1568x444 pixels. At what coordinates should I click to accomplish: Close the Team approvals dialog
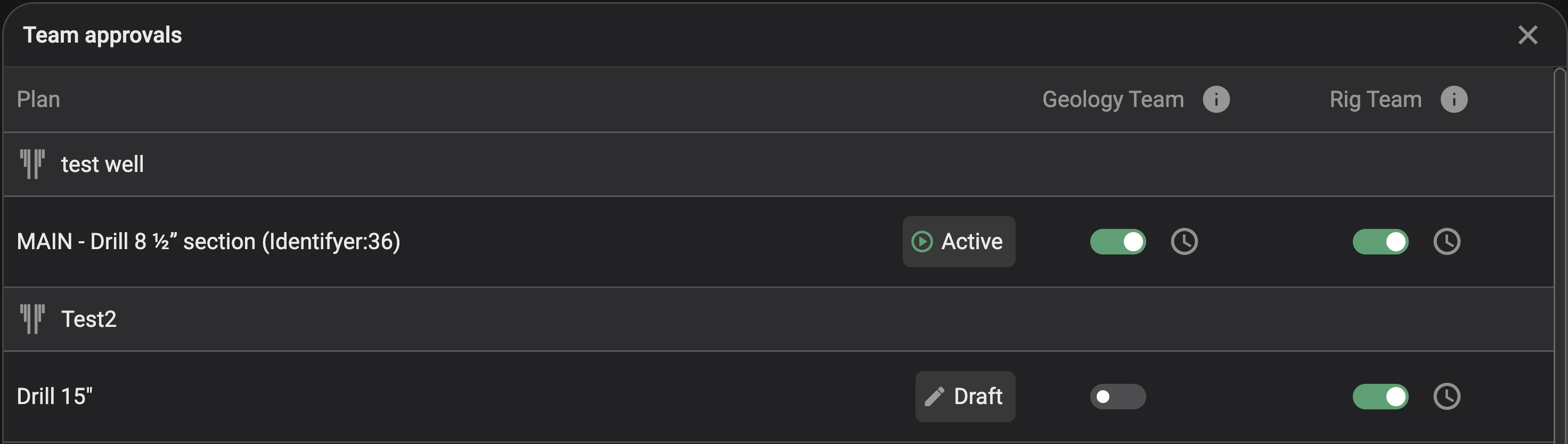[1528, 35]
